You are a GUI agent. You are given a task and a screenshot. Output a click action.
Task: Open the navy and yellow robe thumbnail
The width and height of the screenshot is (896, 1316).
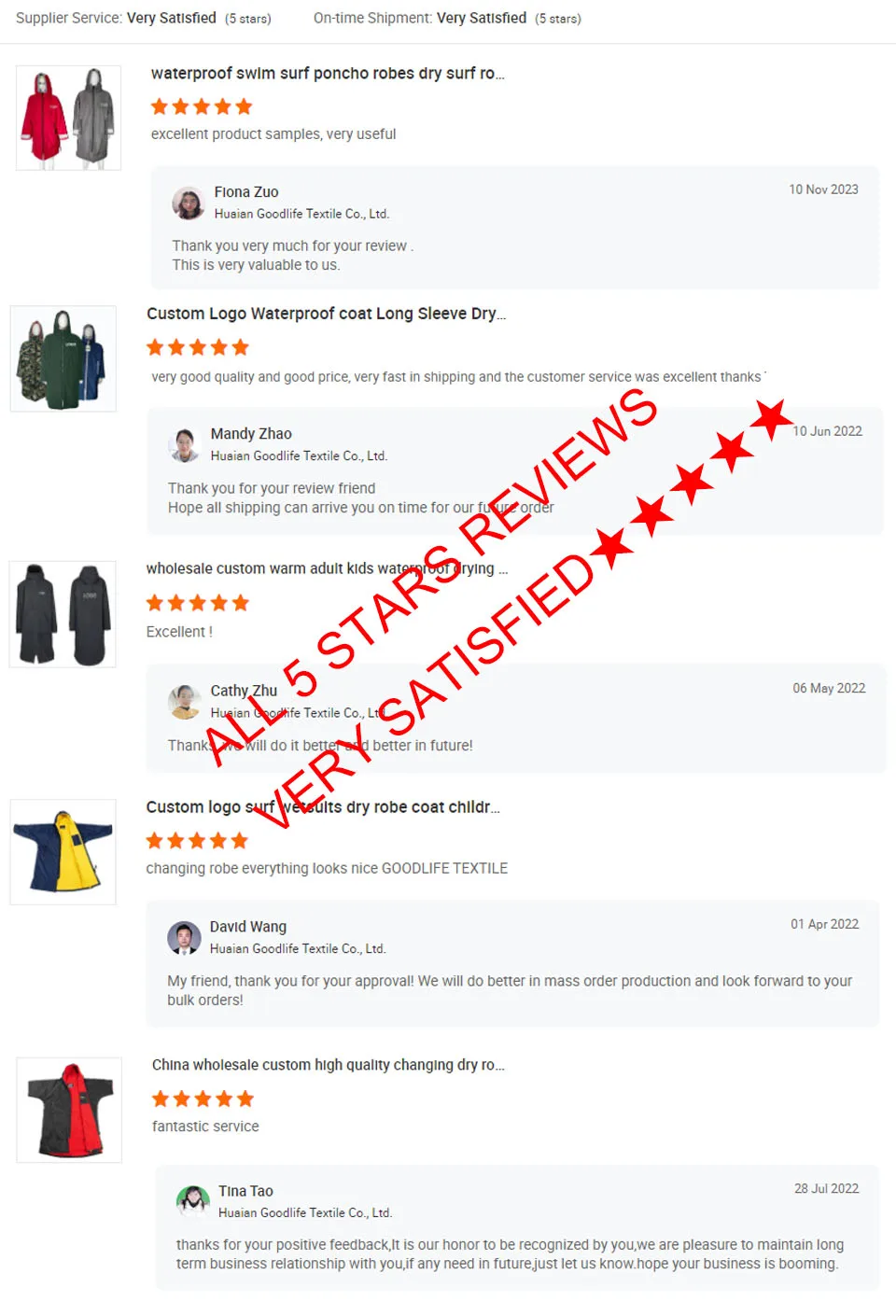[63, 851]
